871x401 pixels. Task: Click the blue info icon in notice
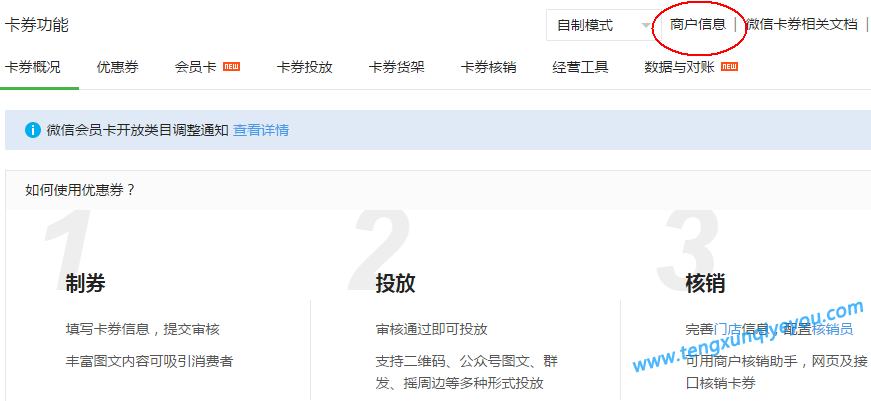[33, 131]
